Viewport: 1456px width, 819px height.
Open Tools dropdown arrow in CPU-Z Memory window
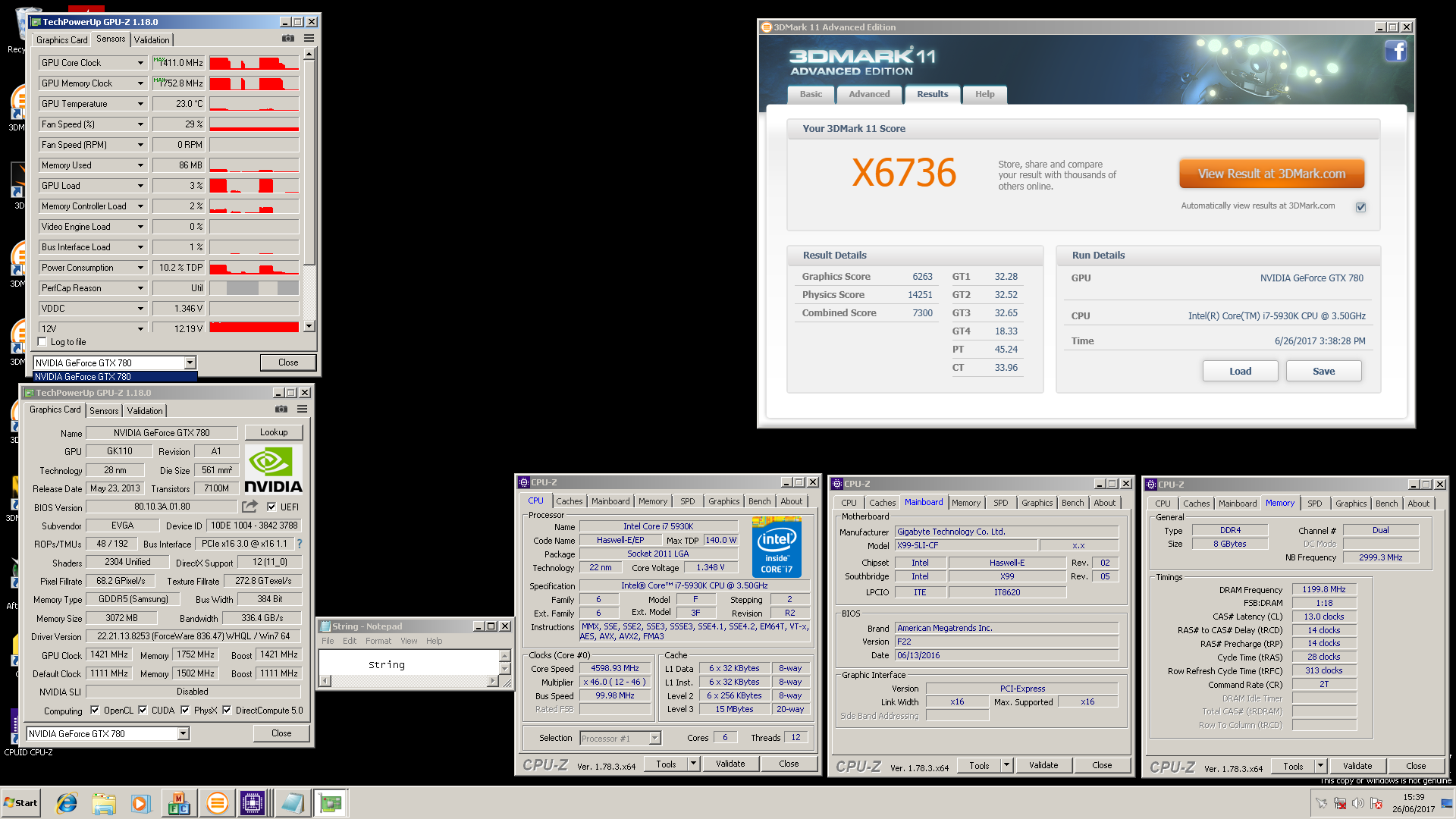(x=1320, y=766)
